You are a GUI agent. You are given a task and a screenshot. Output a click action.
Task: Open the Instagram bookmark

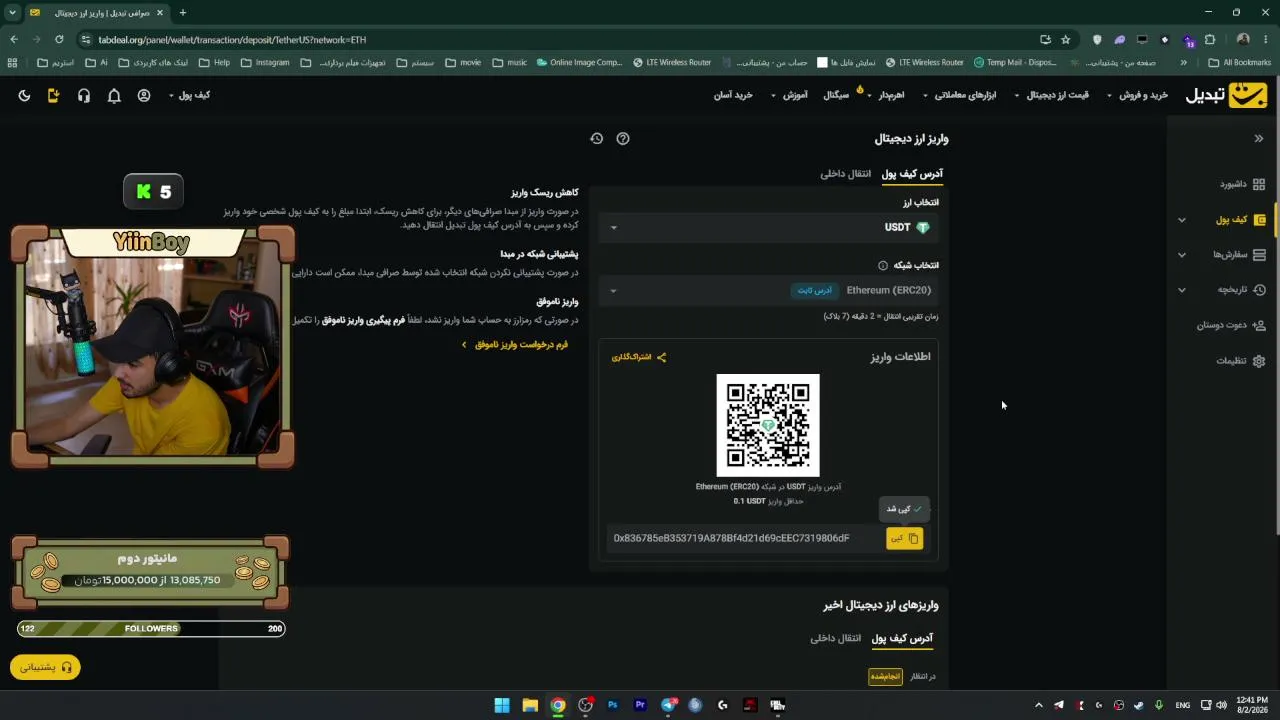click(x=265, y=63)
